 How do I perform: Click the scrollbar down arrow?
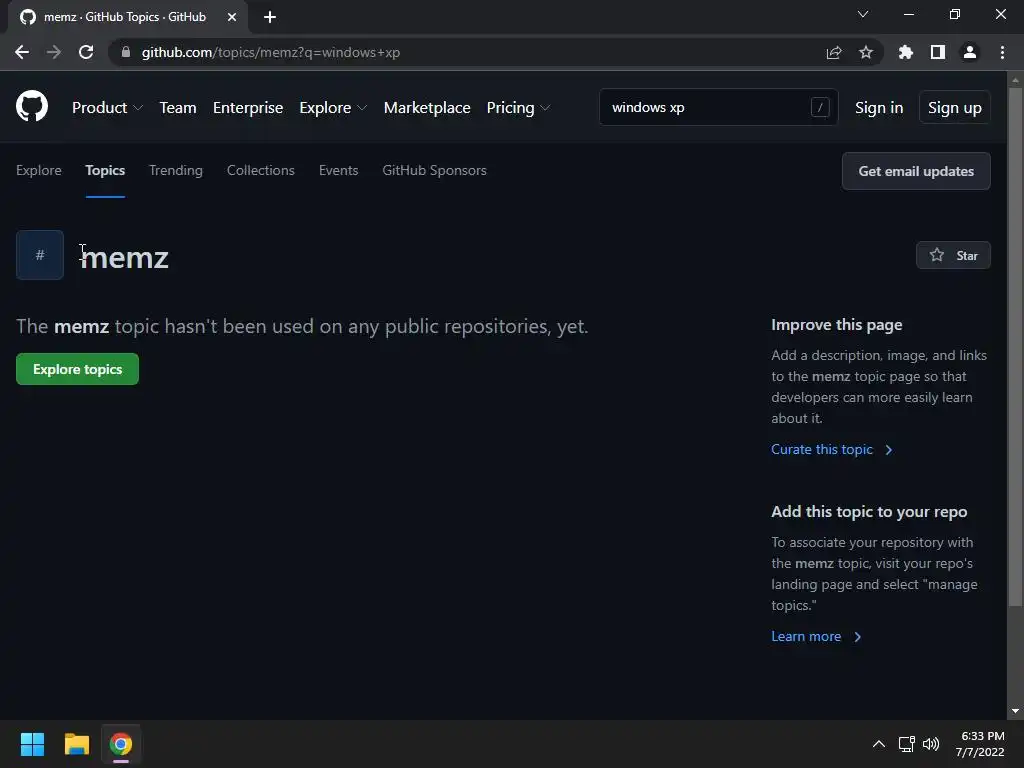point(1015,711)
